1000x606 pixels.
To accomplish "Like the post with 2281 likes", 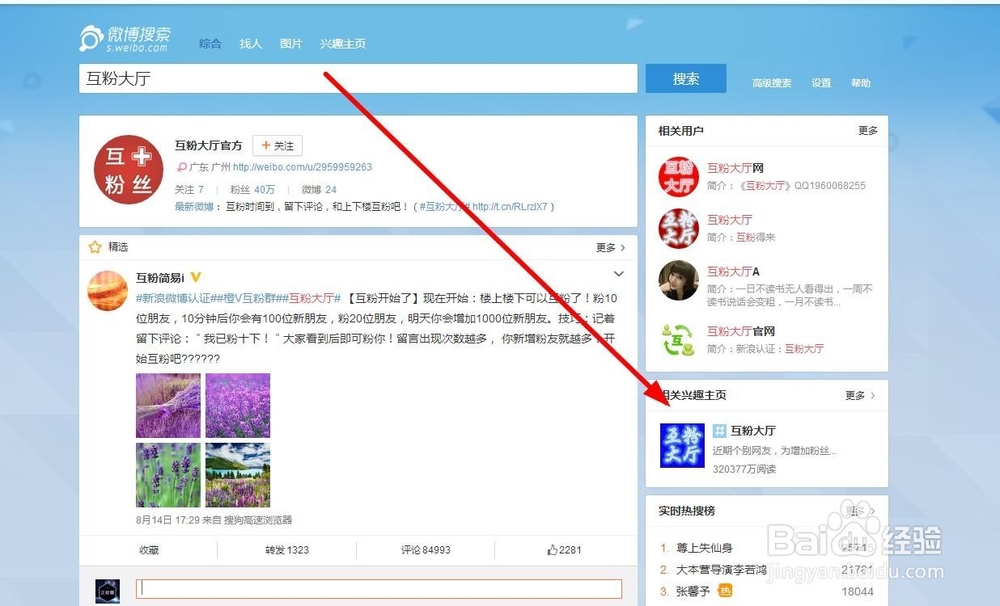I will coord(564,550).
